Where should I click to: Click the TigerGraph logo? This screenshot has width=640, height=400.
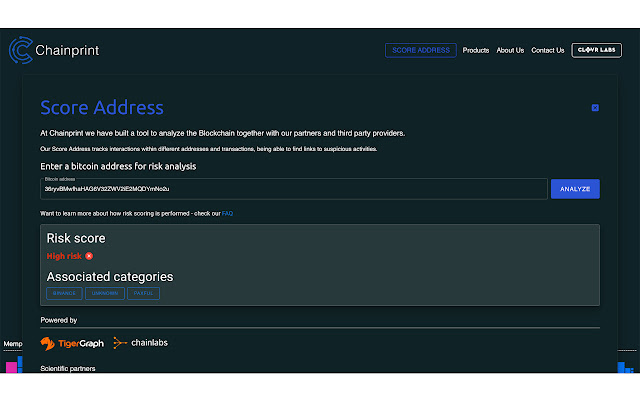(x=72, y=344)
